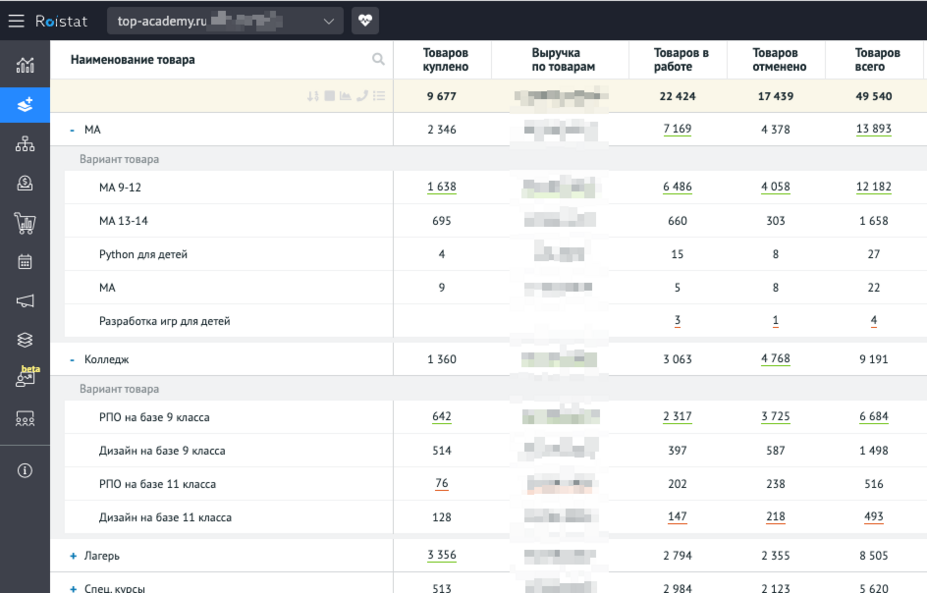Open the hamburger main menu

[17, 21]
